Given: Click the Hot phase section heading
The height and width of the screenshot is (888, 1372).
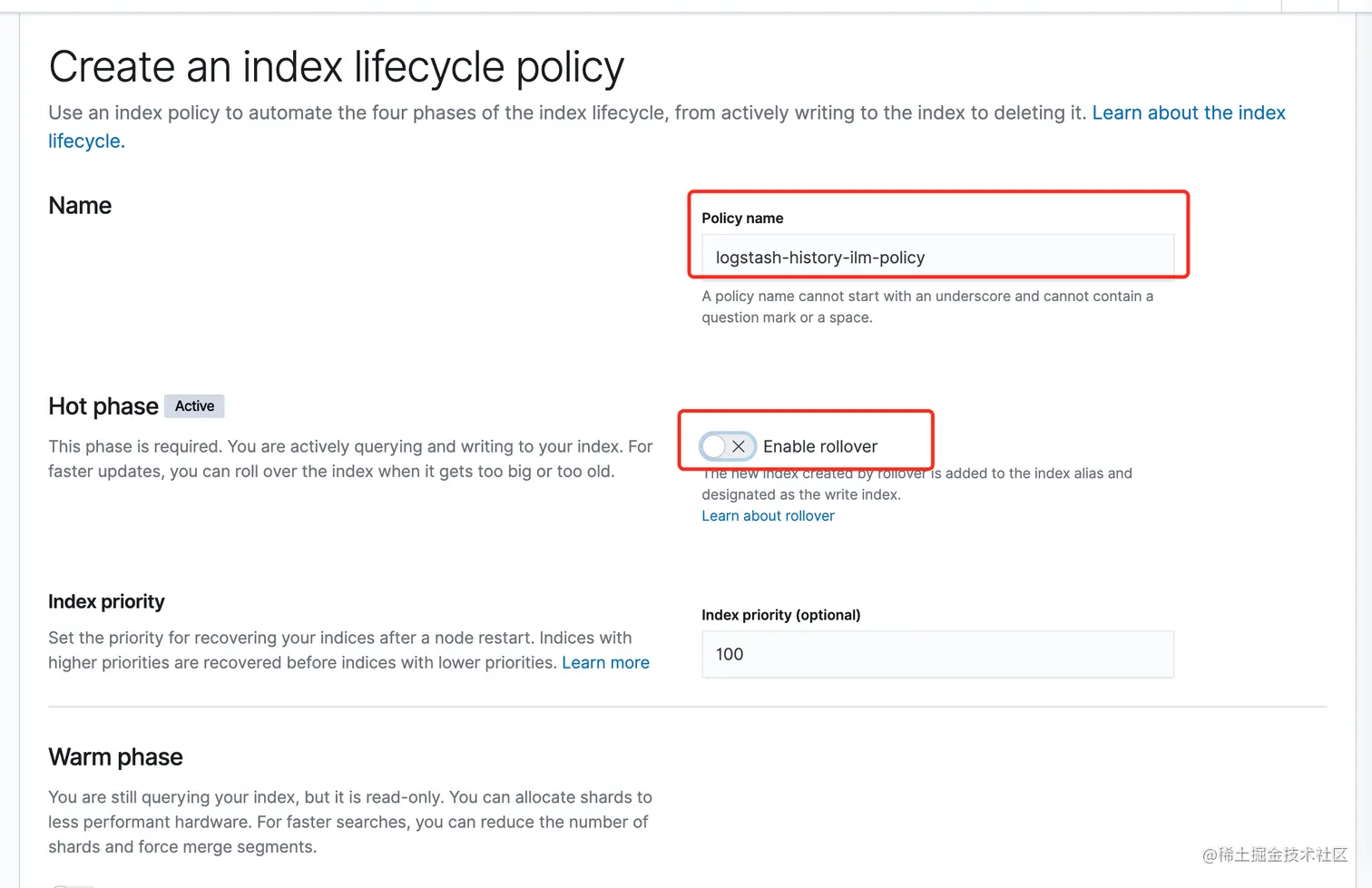Looking at the screenshot, I should click(103, 406).
